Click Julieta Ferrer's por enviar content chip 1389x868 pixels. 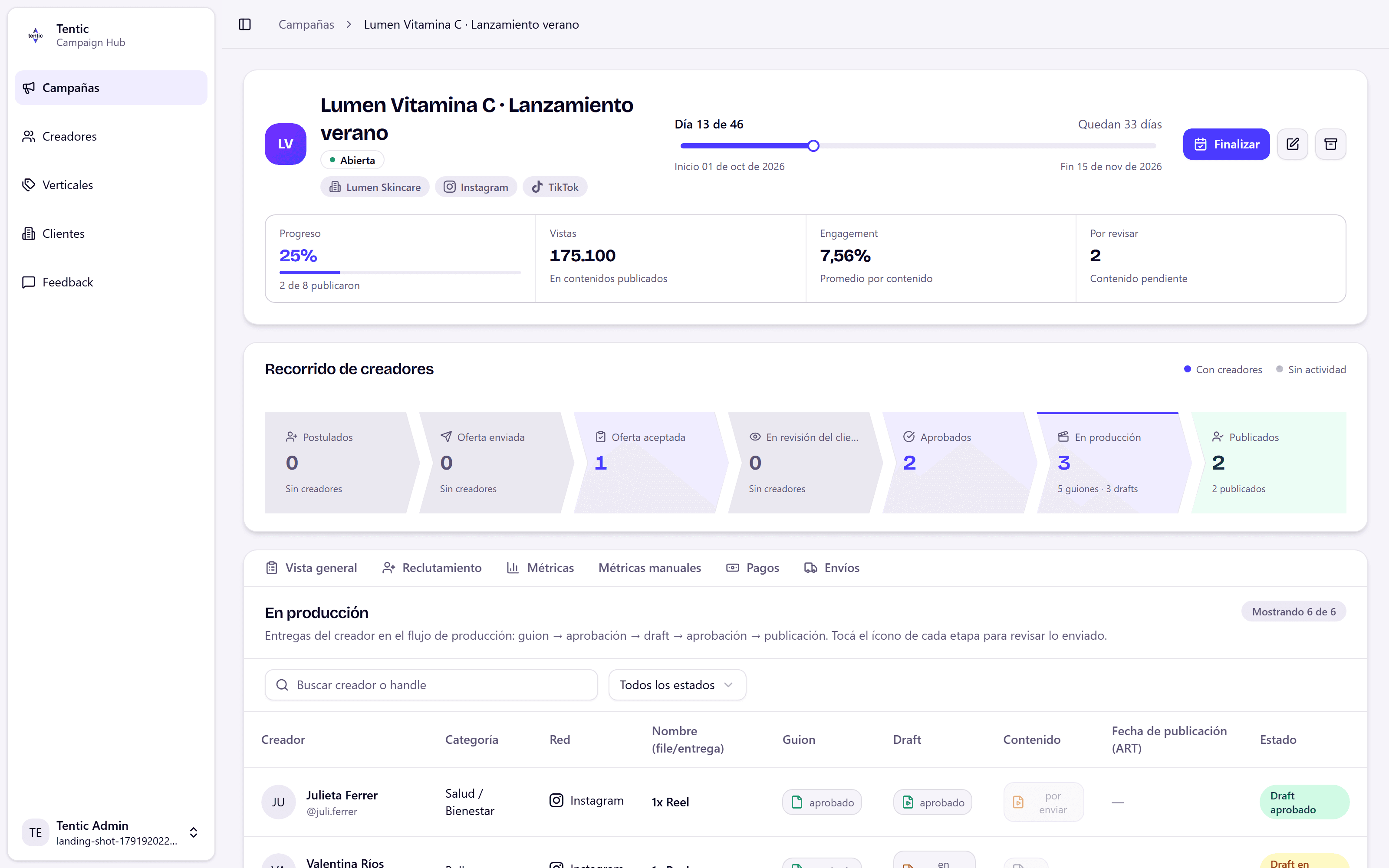click(x=1043, y=802)
